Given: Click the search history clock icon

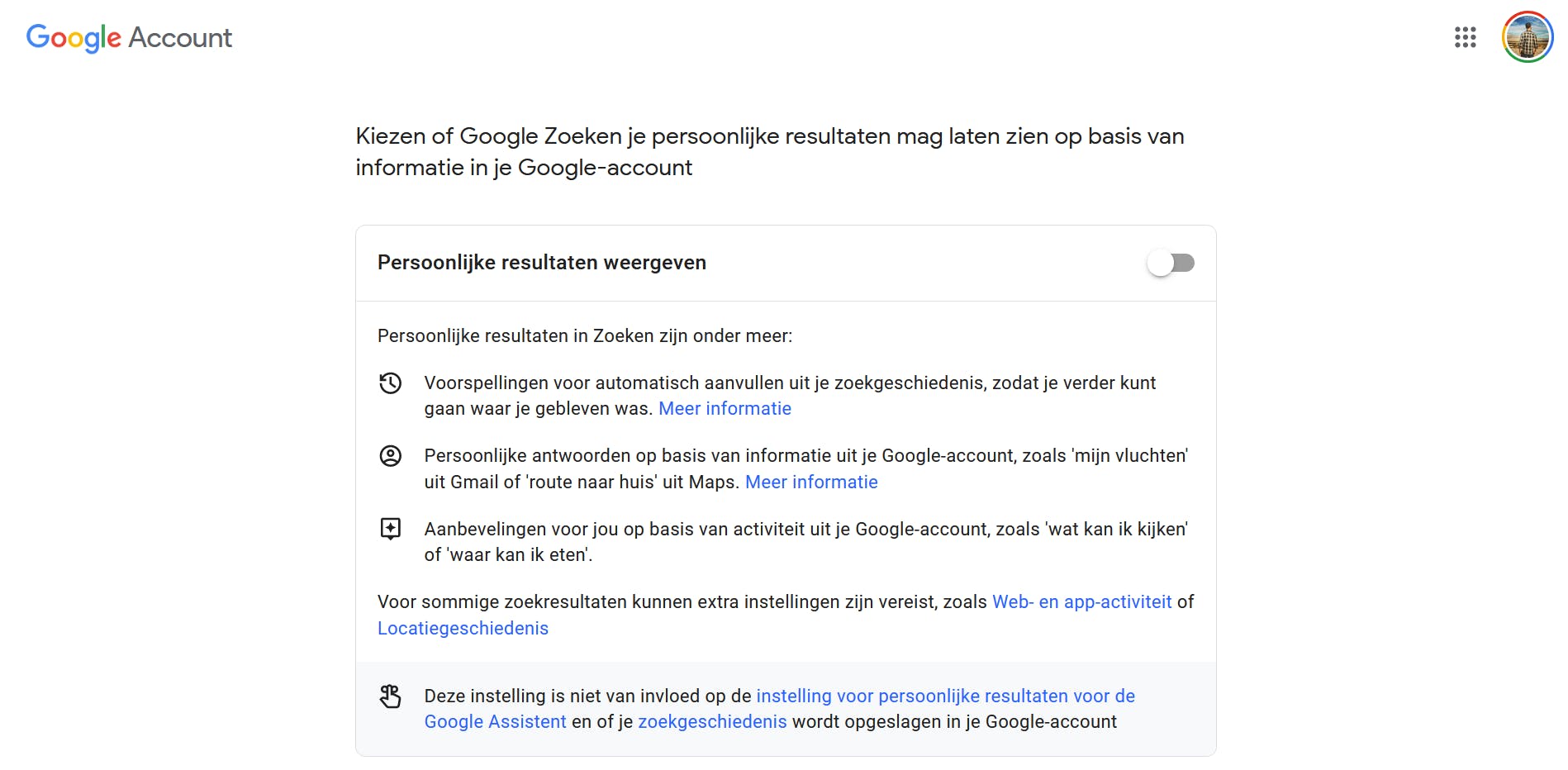Looking at the screenshot, I should pyautogui.click(x=390, y=383).
